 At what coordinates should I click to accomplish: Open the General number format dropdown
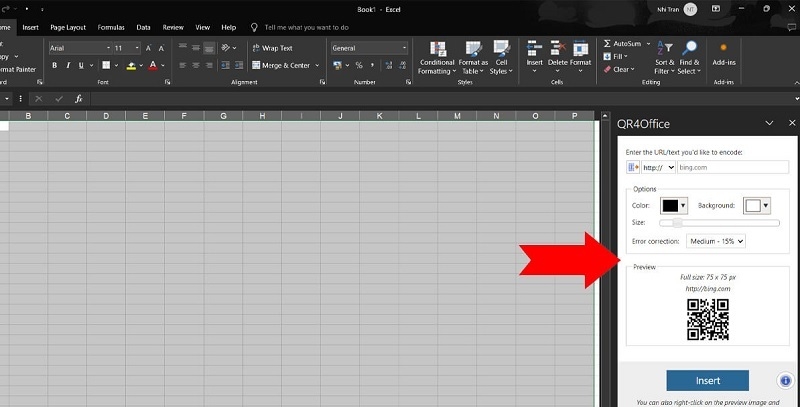point(369,48)
